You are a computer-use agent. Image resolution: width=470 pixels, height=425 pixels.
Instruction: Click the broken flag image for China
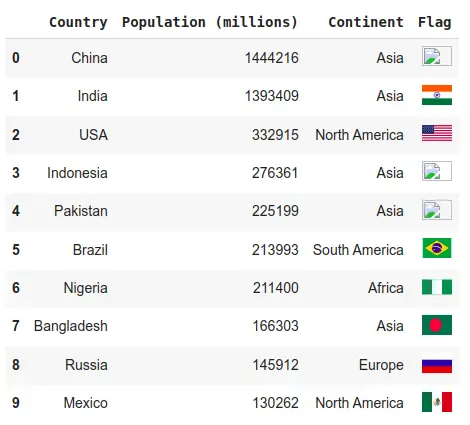pyautogui.click(x=437, y=56)
